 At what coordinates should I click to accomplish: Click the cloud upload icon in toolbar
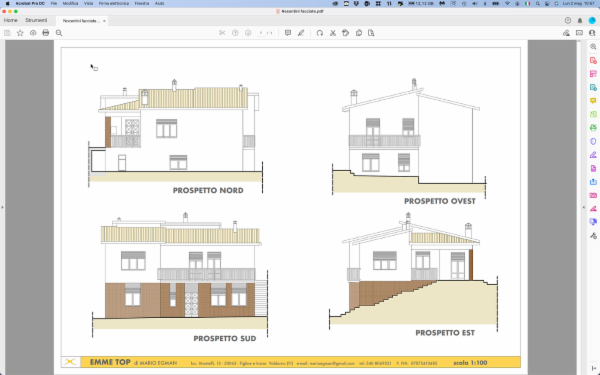[33, 33]
